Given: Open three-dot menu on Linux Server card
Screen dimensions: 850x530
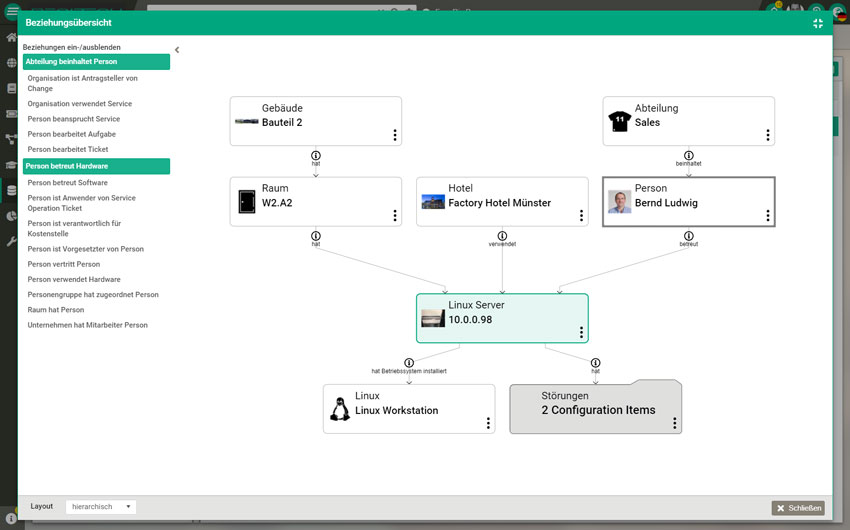Looking at the screenshot, I should coord(581,332).
